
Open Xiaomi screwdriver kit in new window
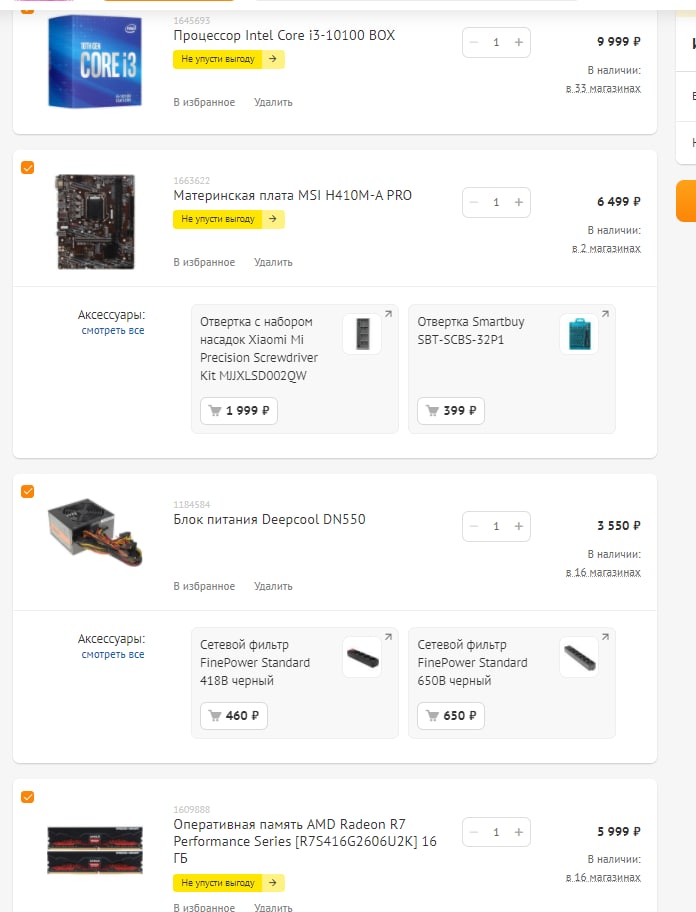(x=388, y=314)
